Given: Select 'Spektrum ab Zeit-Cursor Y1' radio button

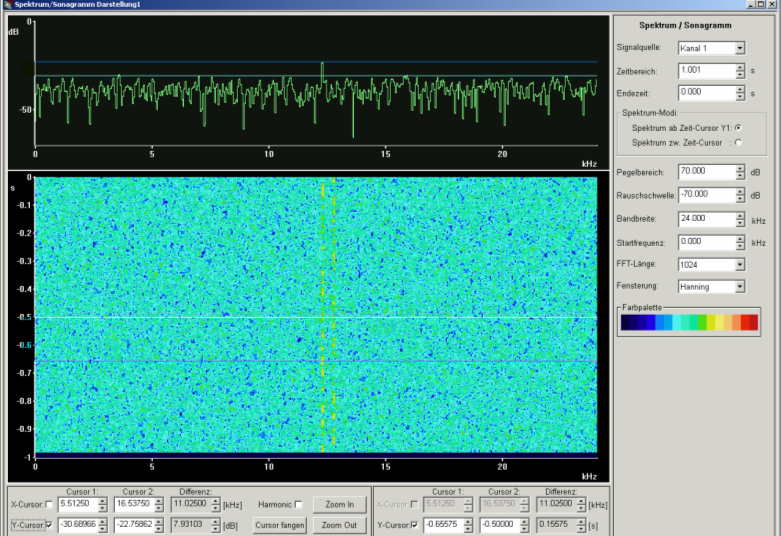Looking at the screenshot, I should 738,128.
